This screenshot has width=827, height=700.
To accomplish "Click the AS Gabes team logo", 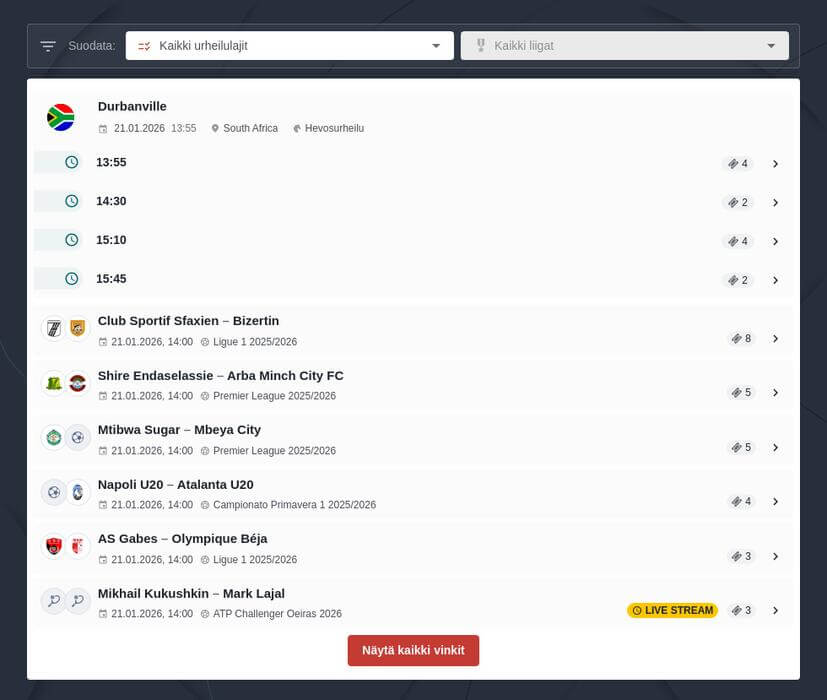I will click(53, 546).
